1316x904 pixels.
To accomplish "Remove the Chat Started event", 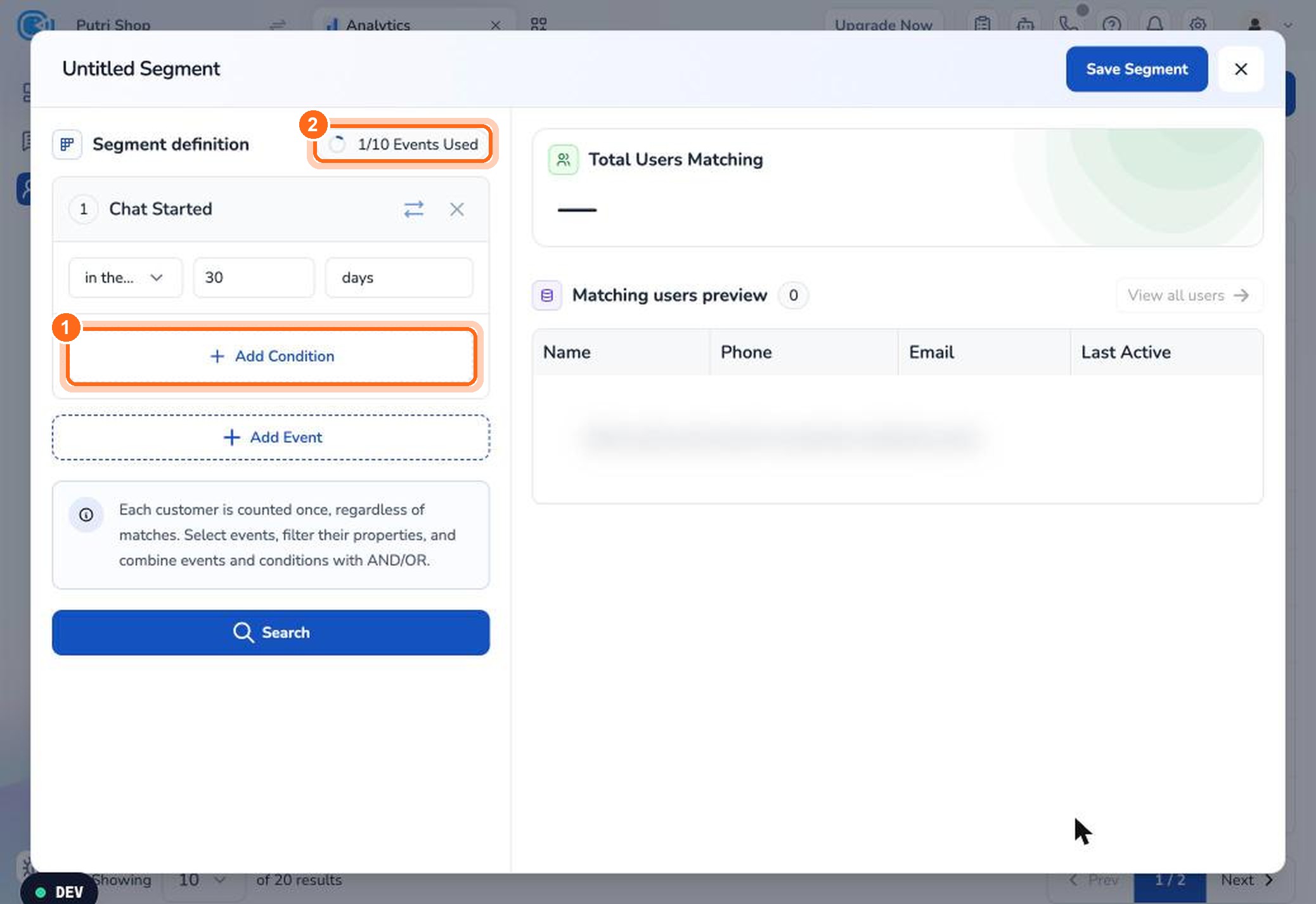I will 457,209.
